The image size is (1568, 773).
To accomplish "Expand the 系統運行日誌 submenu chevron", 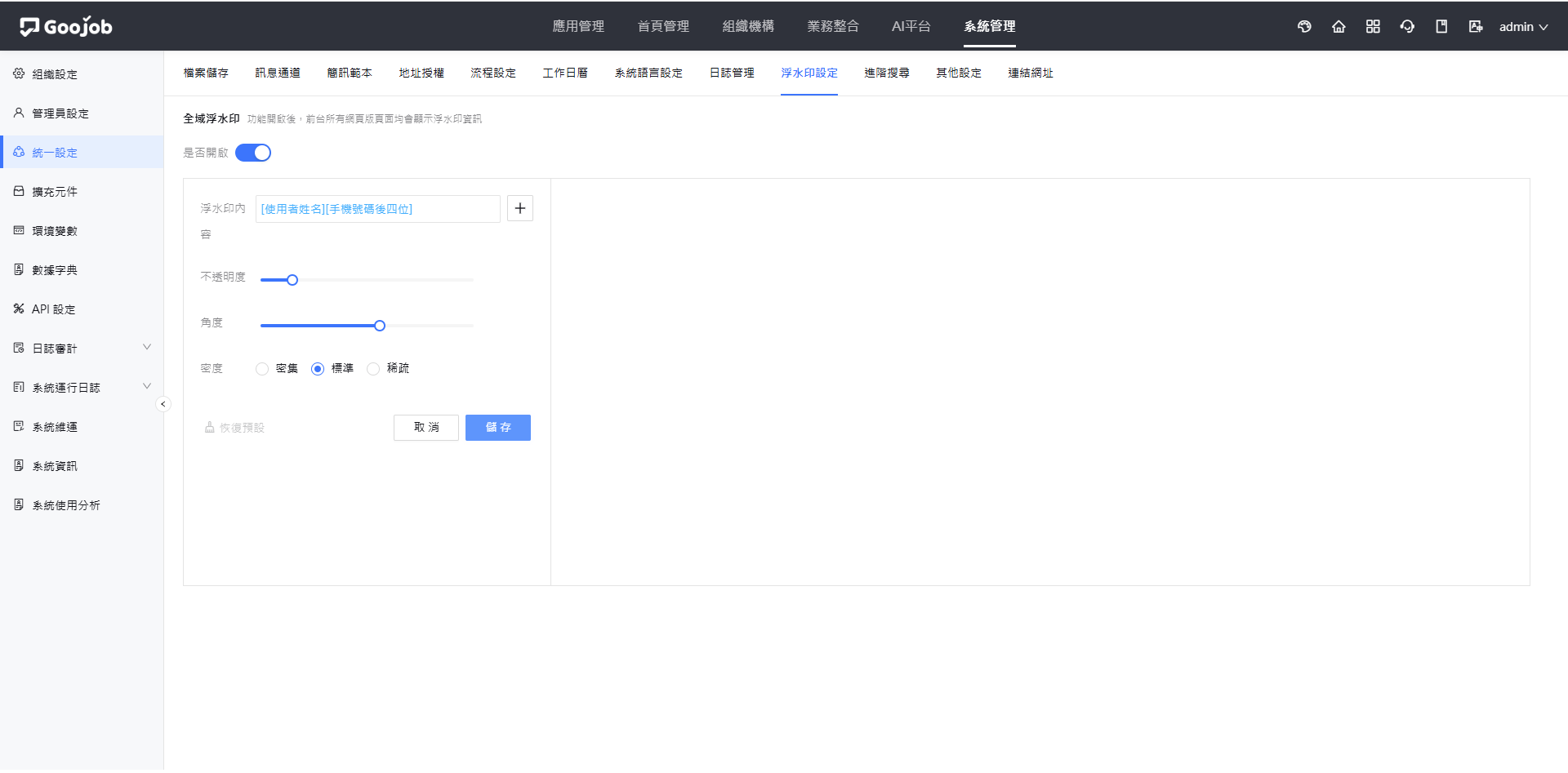I will [147, 386].
